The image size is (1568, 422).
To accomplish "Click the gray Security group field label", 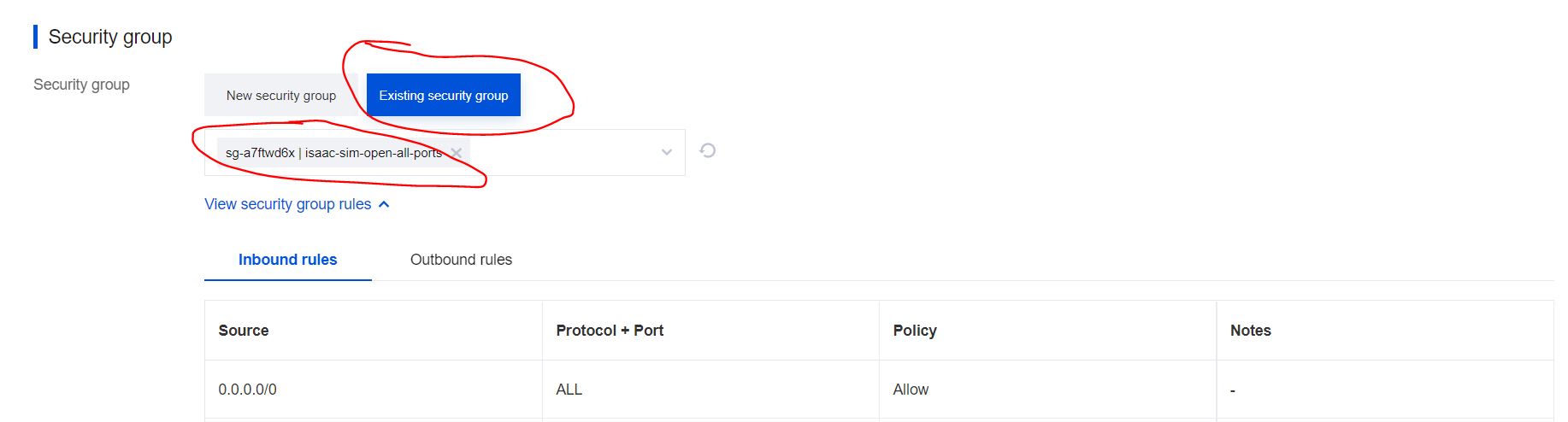I will tap(81, 85).
